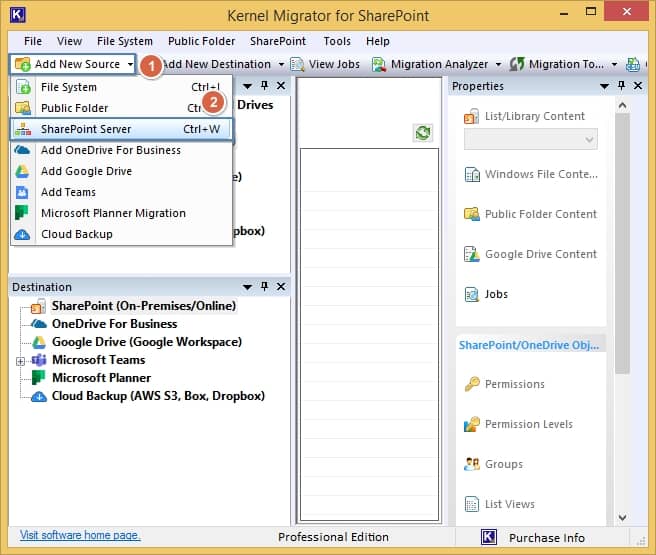Click the Teams icon in source menu

[x=22, y=192]
